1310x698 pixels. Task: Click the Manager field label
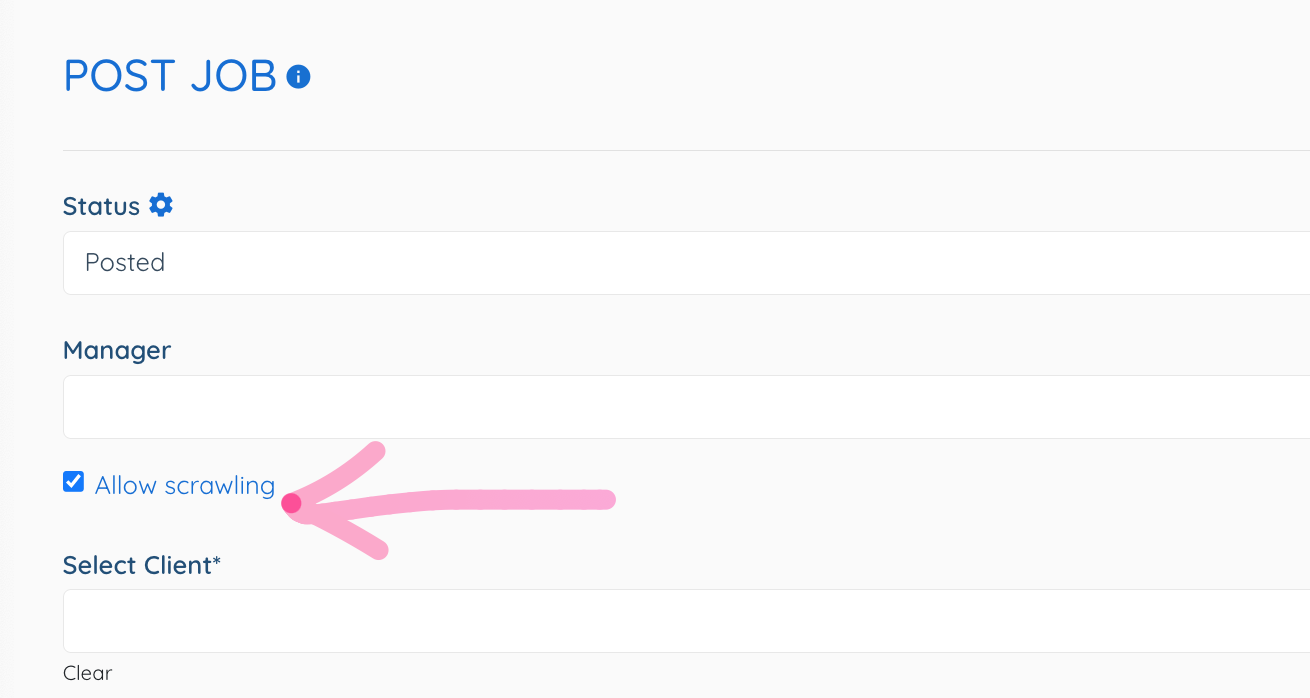(117, 350)
